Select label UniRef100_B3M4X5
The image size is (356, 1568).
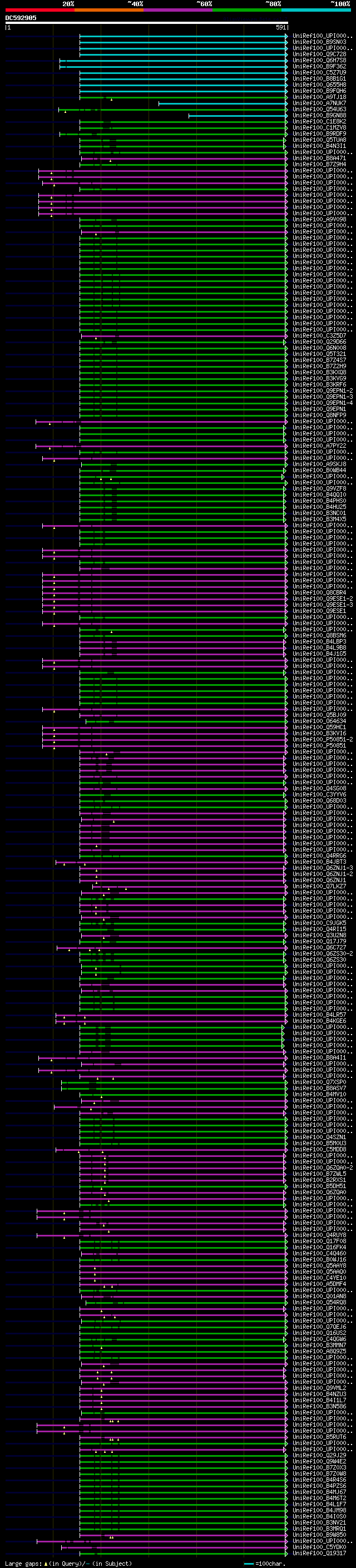[319, 519]
